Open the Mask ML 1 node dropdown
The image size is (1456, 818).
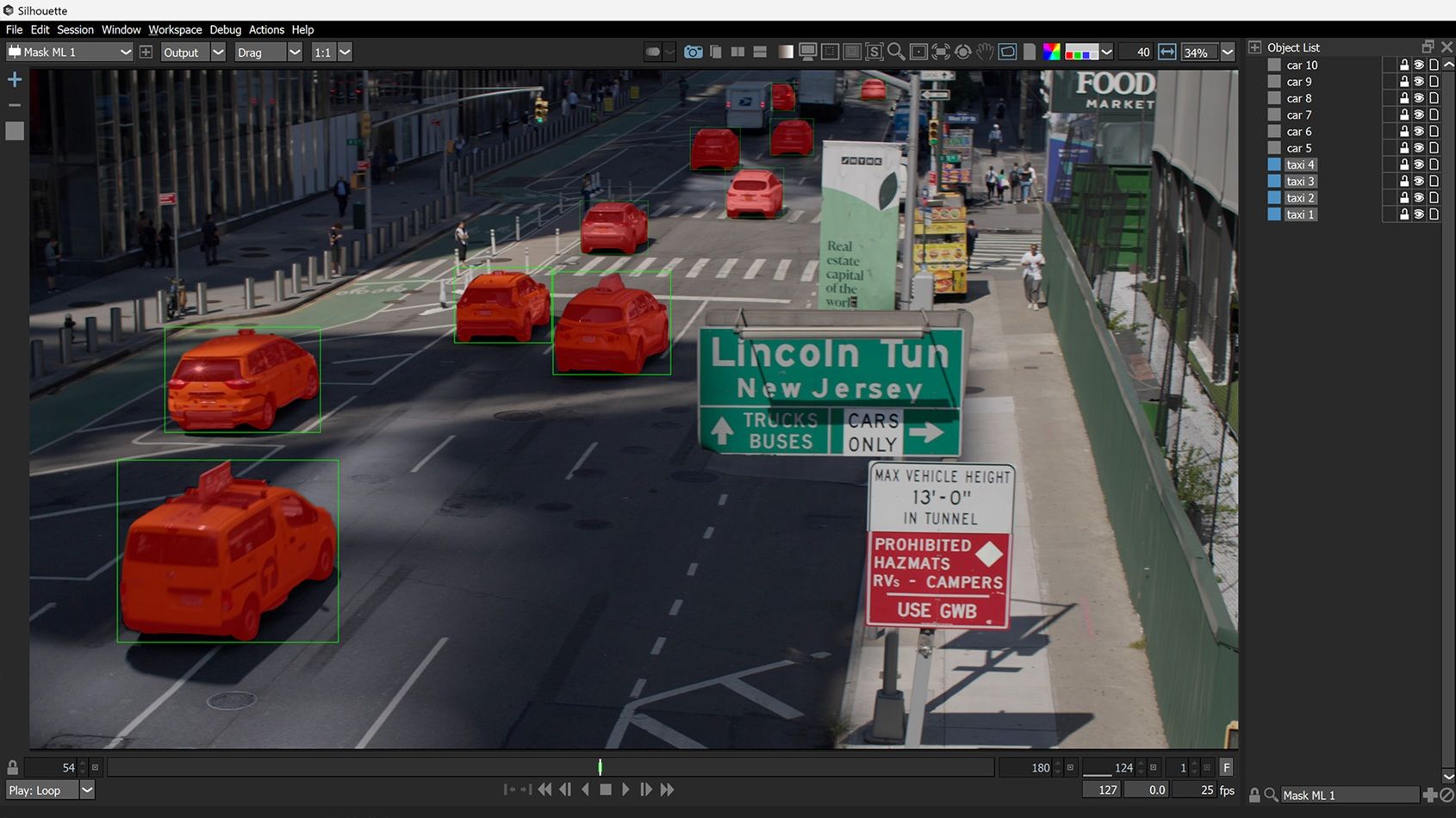tap(125, 53)
